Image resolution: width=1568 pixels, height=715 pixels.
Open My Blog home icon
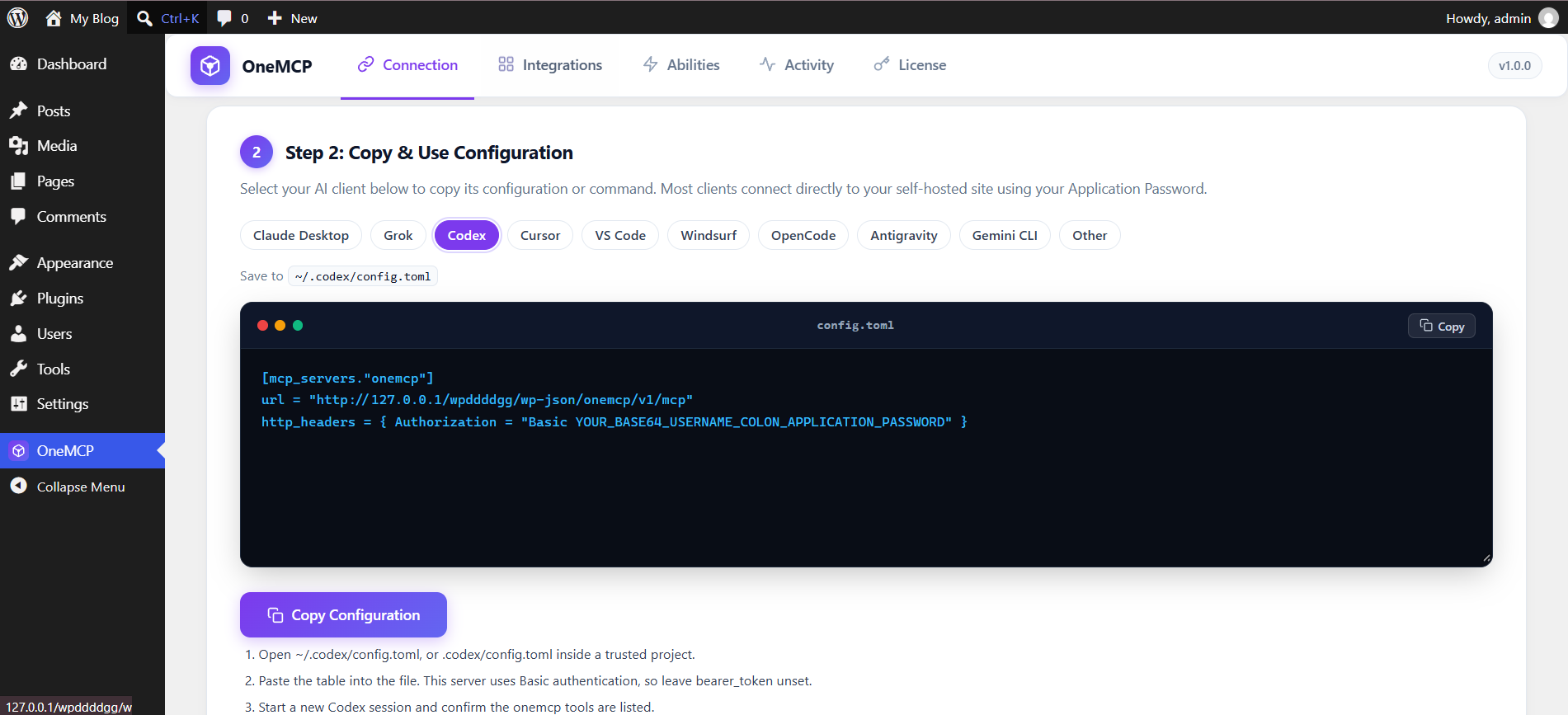54,18
